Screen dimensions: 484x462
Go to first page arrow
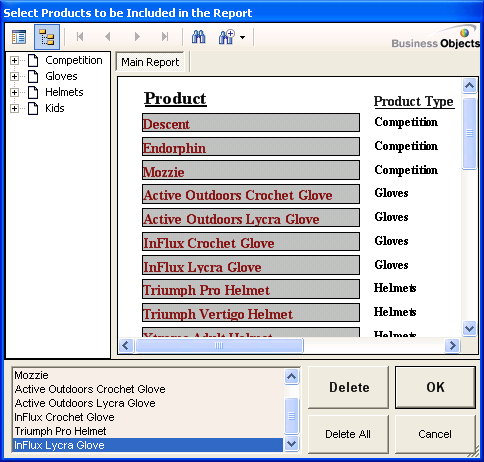(x=80, y=36)
